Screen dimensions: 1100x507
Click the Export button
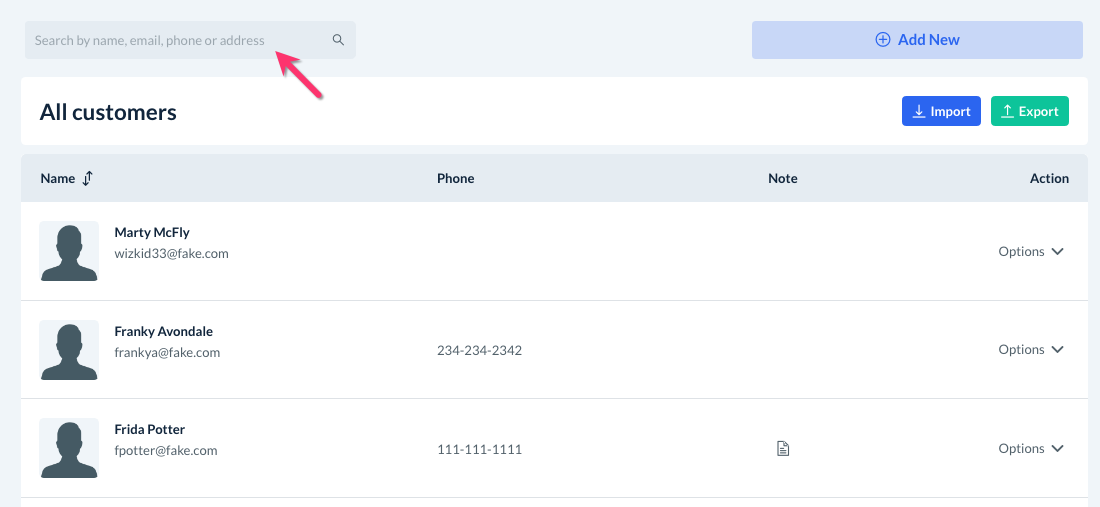click(x=1029, y=111)
